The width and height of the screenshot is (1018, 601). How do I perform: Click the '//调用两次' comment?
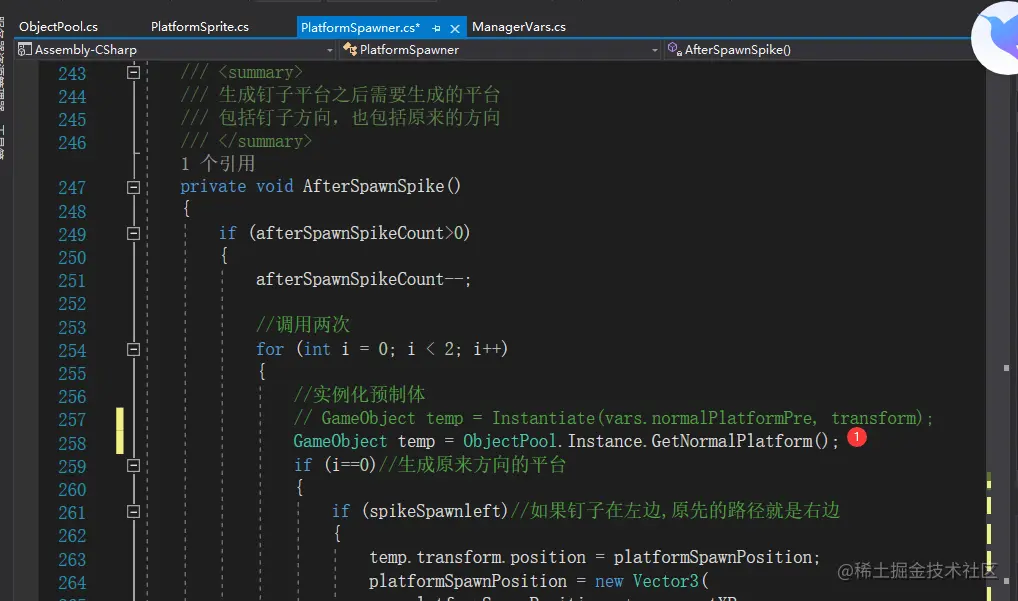(x=303, y=325)
